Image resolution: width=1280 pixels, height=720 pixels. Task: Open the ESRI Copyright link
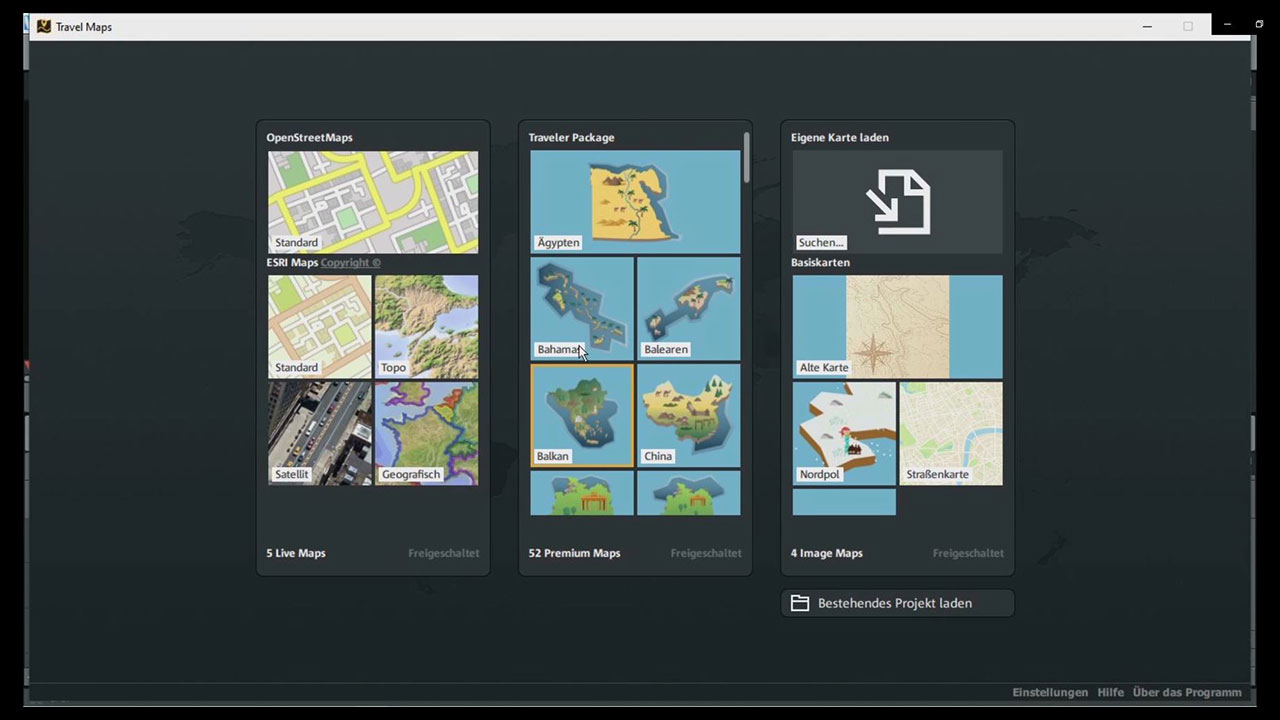click(350, 263)
